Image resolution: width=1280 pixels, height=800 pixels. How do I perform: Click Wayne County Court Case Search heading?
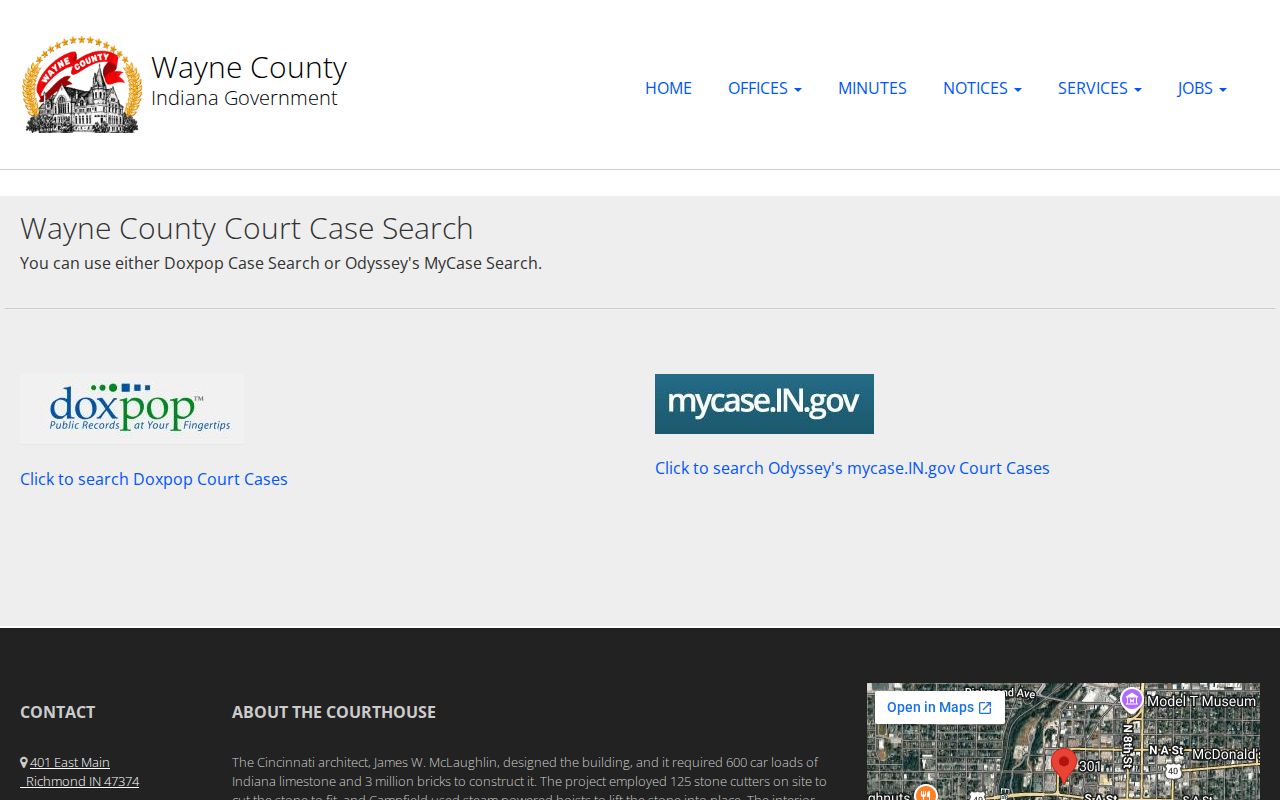point(246,228)
